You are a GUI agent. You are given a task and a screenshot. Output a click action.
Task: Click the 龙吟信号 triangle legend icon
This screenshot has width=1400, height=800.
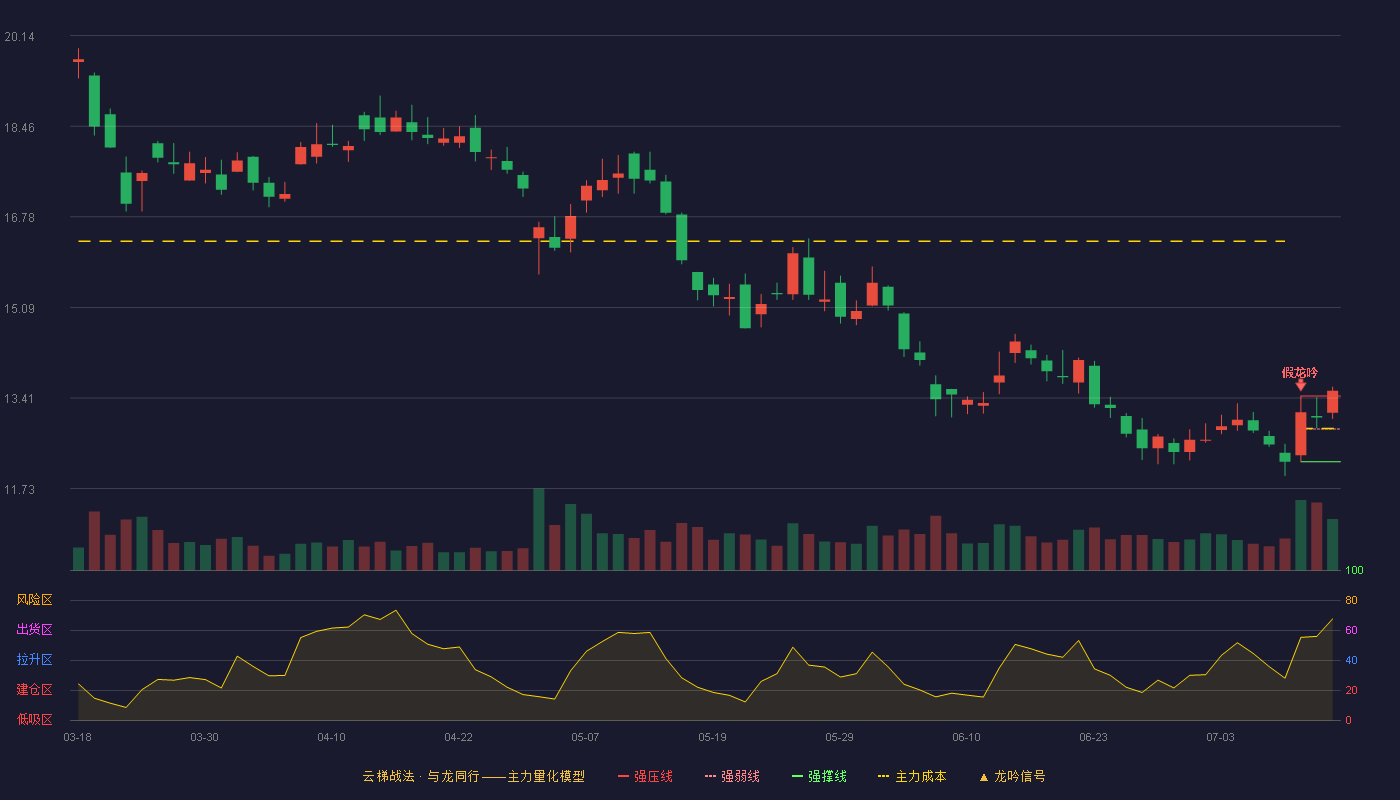(x=983, y=777)
